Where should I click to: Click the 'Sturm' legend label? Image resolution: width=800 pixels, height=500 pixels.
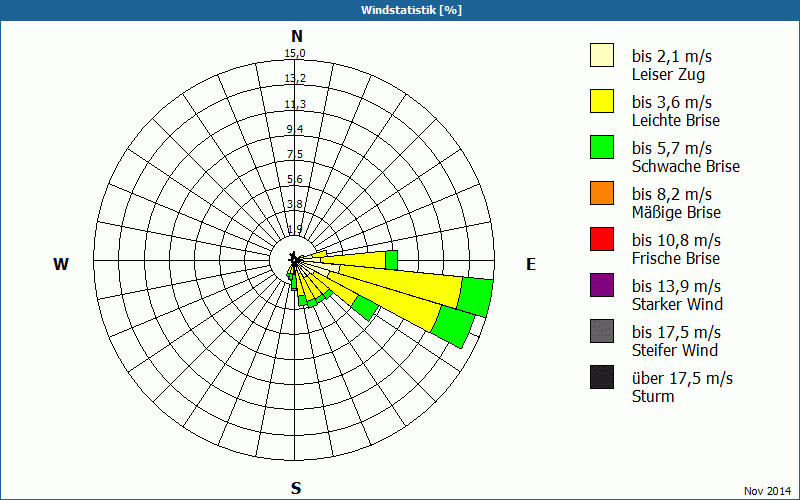point(653,396)
